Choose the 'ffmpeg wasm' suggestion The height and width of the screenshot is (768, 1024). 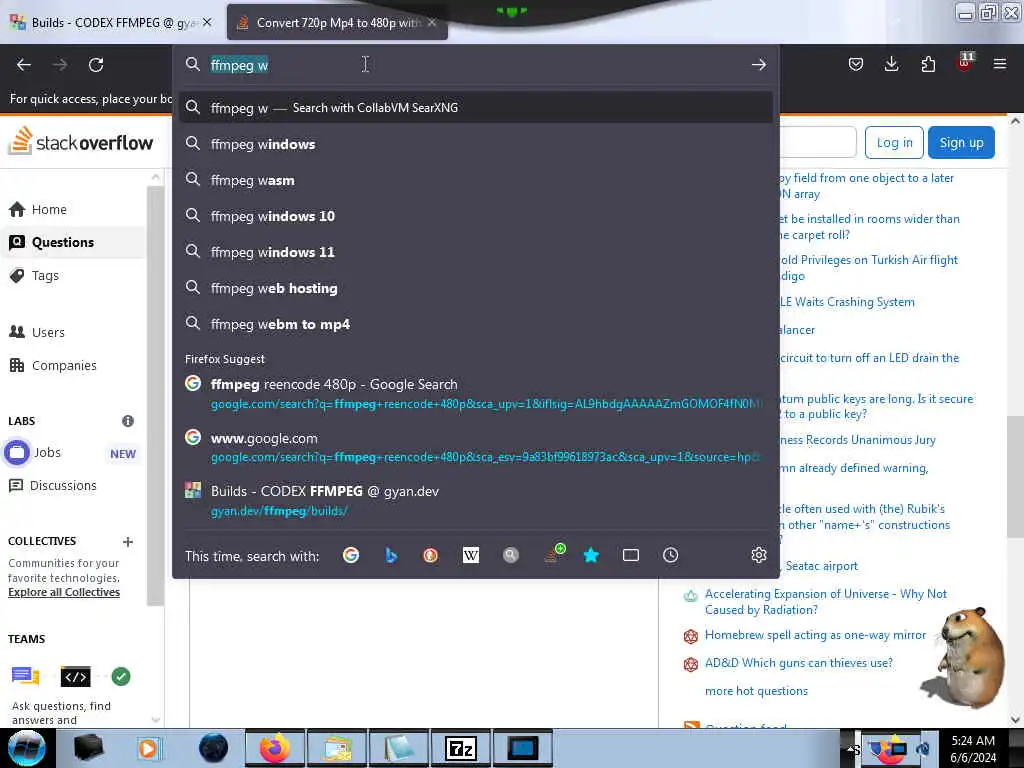click(475, 180)
